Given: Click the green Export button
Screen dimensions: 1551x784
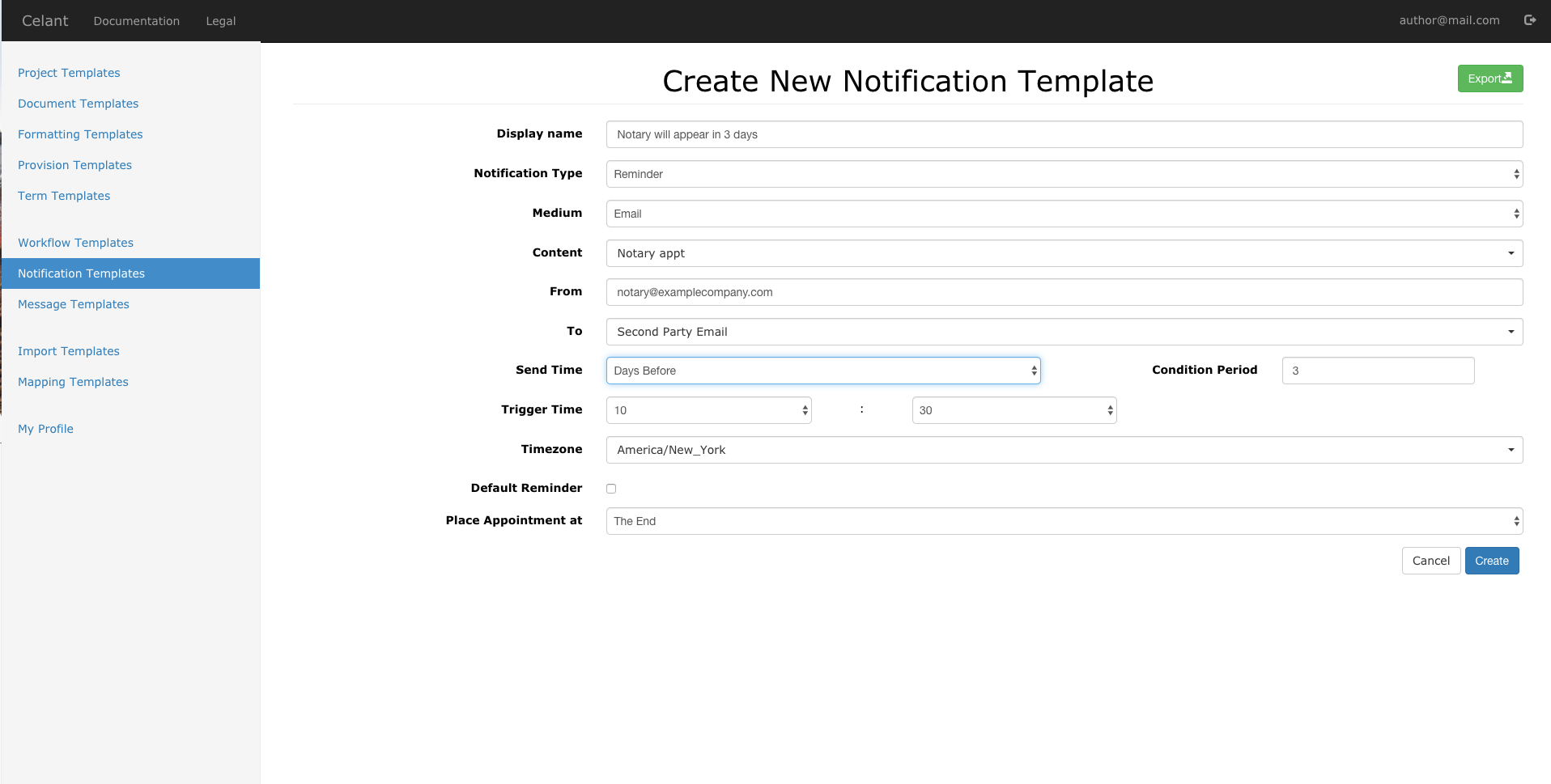Looking at the screenshot, I should pos(1489,78).
